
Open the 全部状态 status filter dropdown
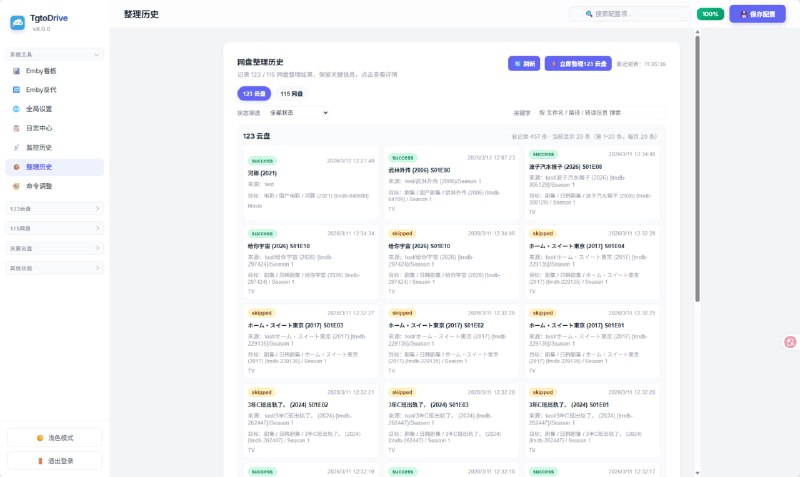tap(298, 113)
